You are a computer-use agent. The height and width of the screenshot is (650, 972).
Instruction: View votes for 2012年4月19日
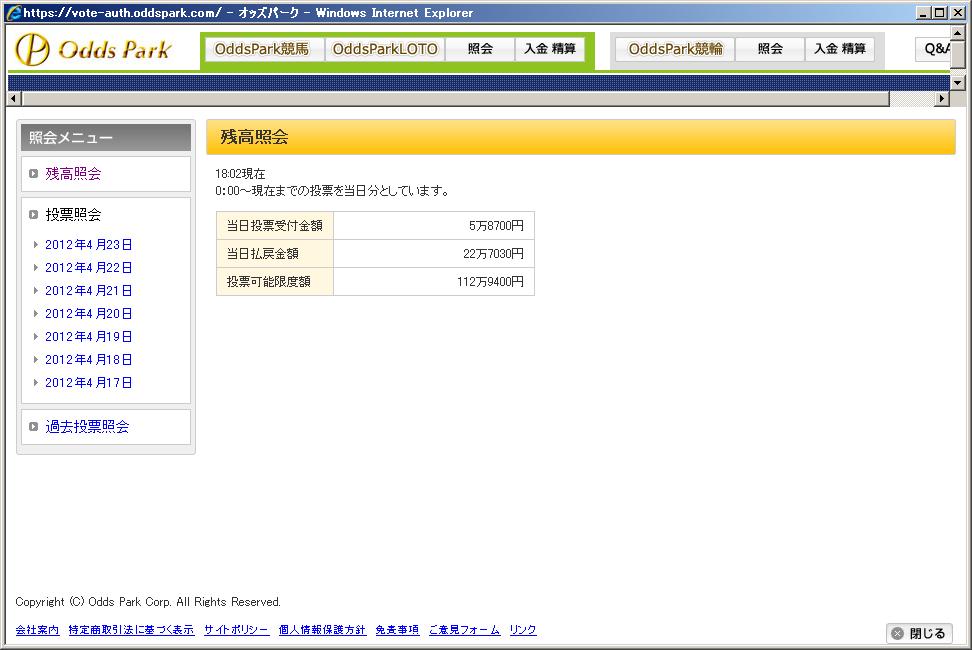click(89, 336)
